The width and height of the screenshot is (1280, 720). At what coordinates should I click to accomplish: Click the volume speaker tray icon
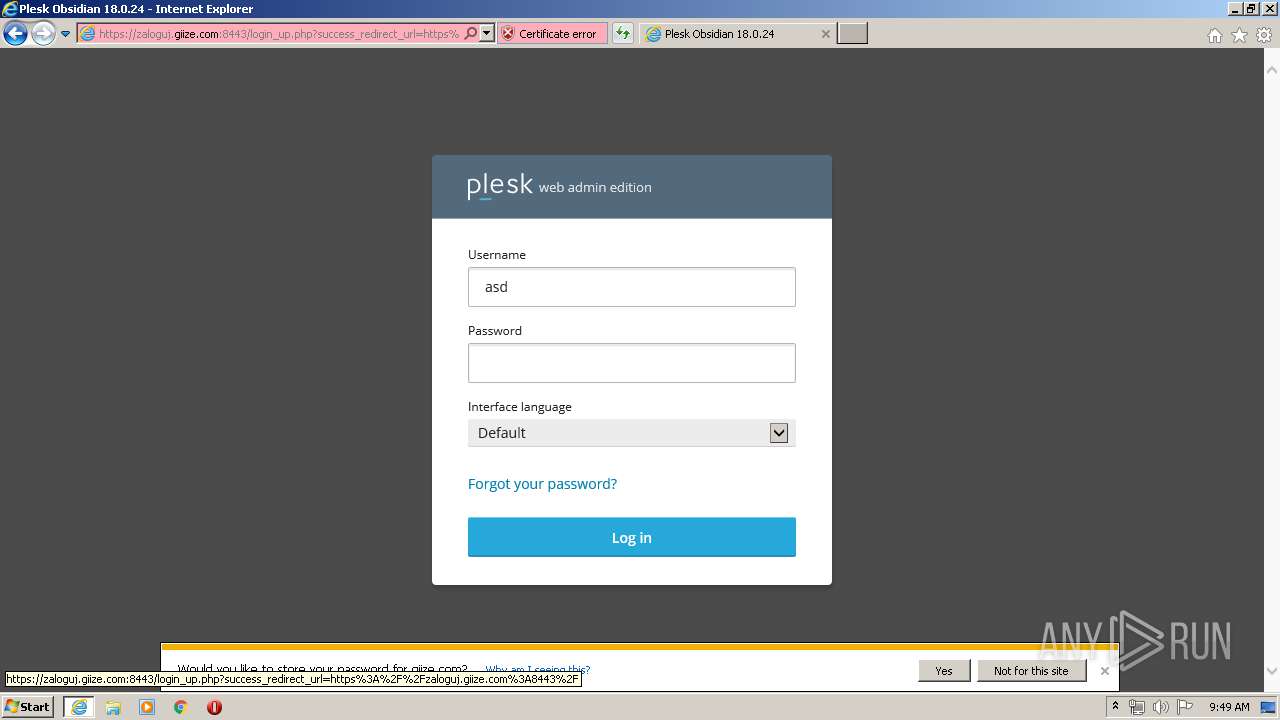(x=1160, y=707)
